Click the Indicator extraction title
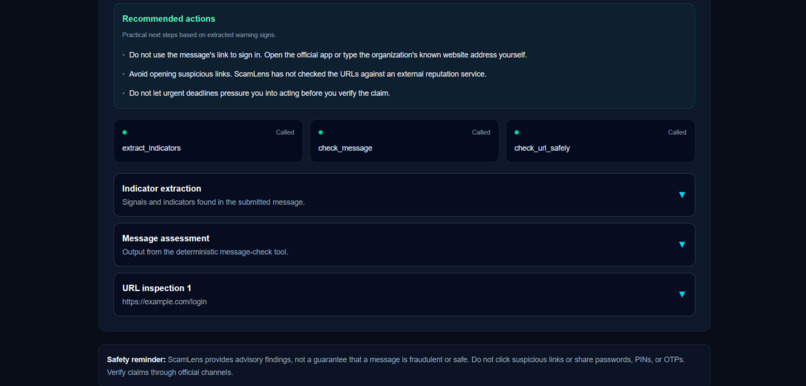Viewport: 806px width, 386px height. point(161,189)
